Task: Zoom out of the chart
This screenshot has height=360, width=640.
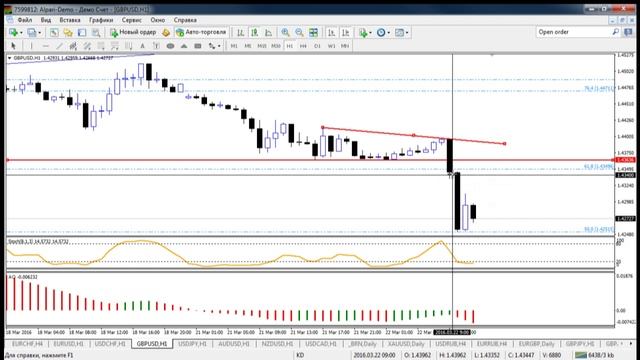Action: click(x=299, y=32)
